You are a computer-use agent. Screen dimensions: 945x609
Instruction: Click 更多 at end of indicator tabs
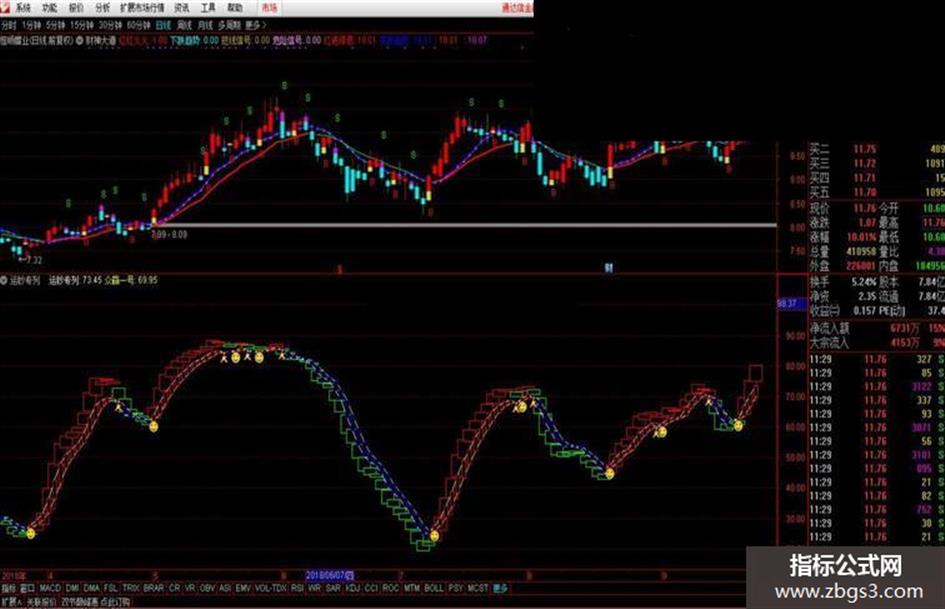[x=500, y=588]
